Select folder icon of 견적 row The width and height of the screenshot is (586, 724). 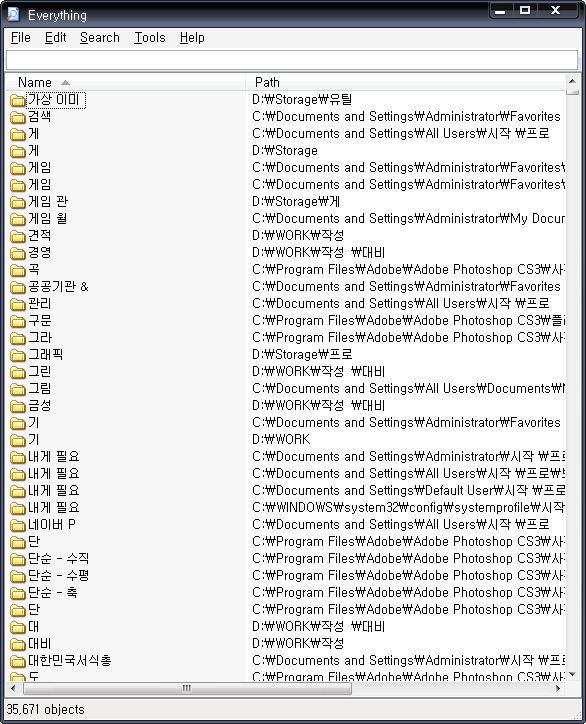(18, 236)
